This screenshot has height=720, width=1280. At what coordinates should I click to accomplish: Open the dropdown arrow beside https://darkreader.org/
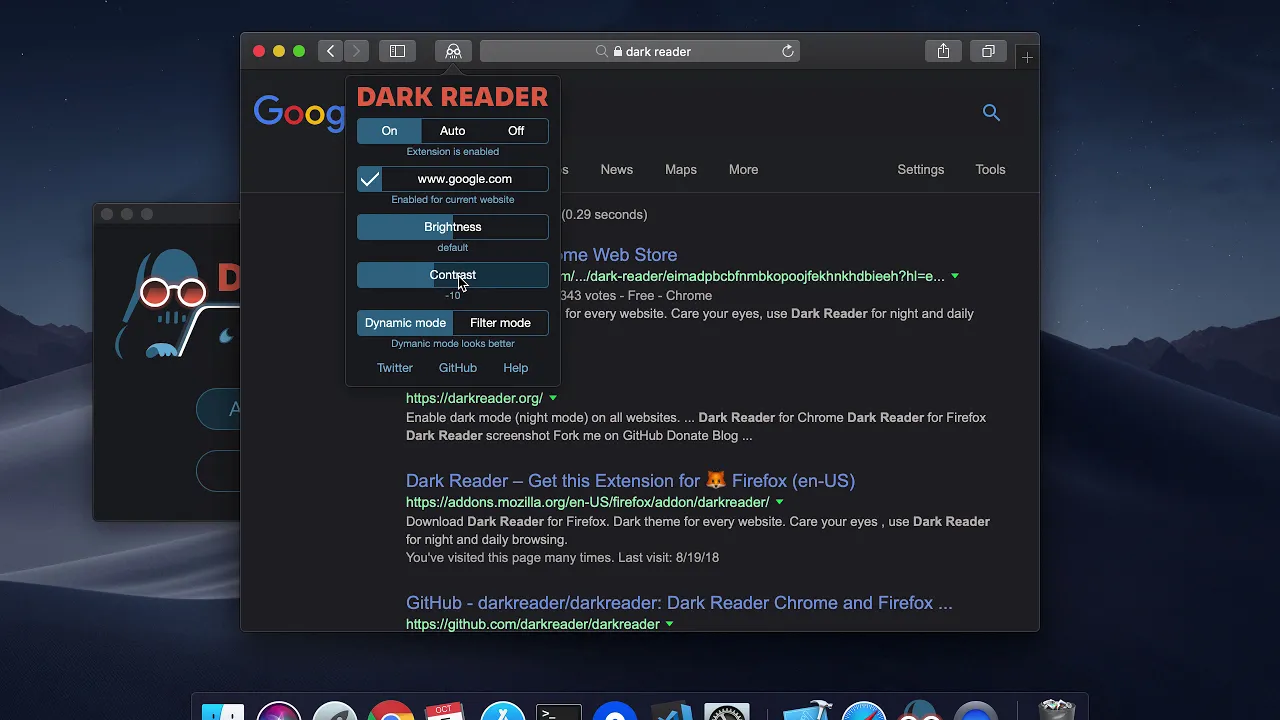(x=553, y=398)
